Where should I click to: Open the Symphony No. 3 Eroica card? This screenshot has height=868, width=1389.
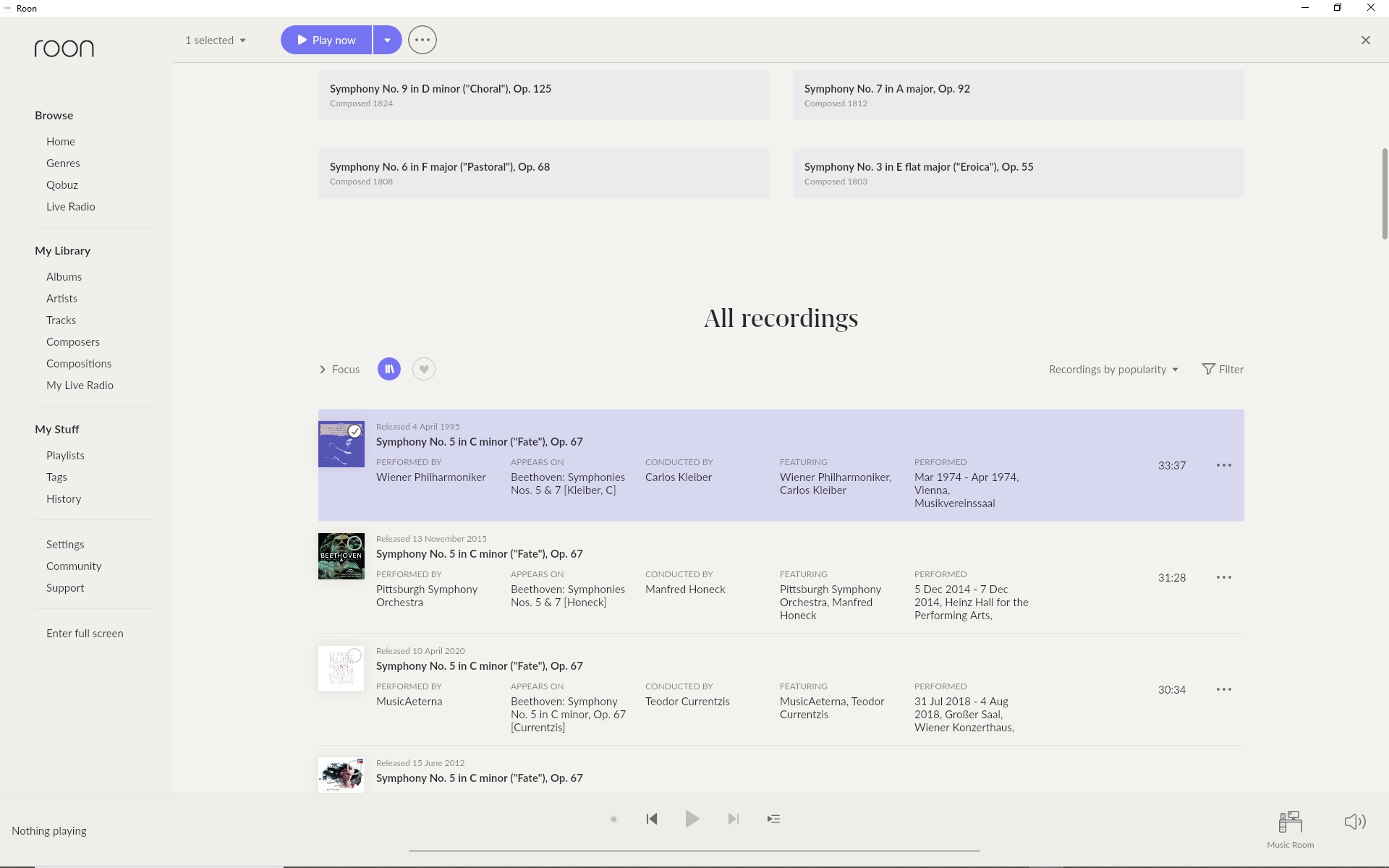point(1019,173)
